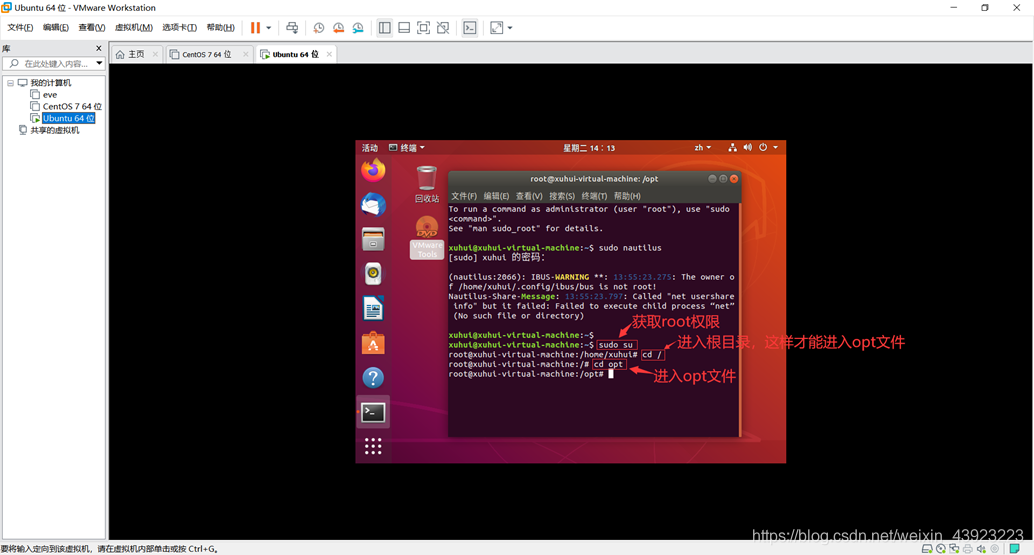
Task: Open the zh input language dropdown
Action: [702, 148]
